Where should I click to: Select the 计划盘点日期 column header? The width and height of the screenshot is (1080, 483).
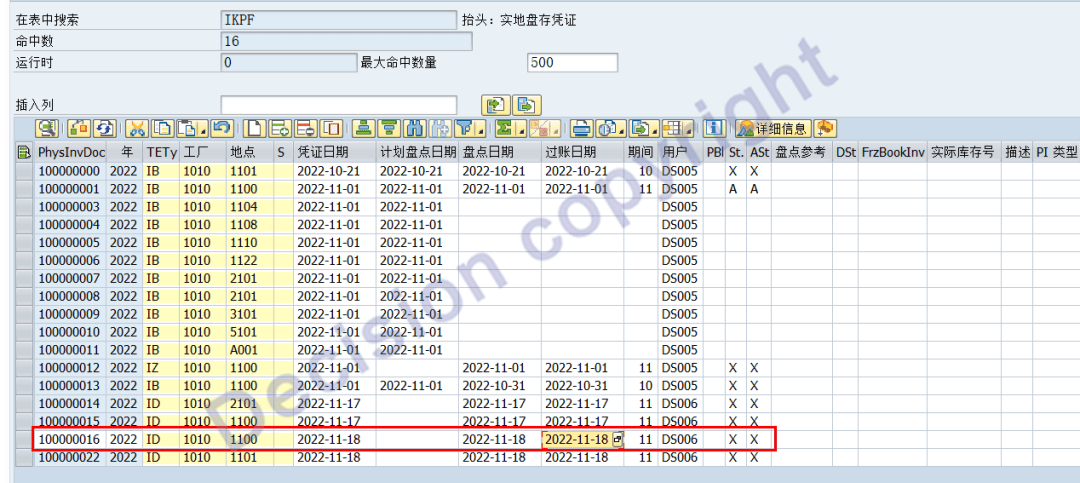pyautogui.click(x=417, y=152)
